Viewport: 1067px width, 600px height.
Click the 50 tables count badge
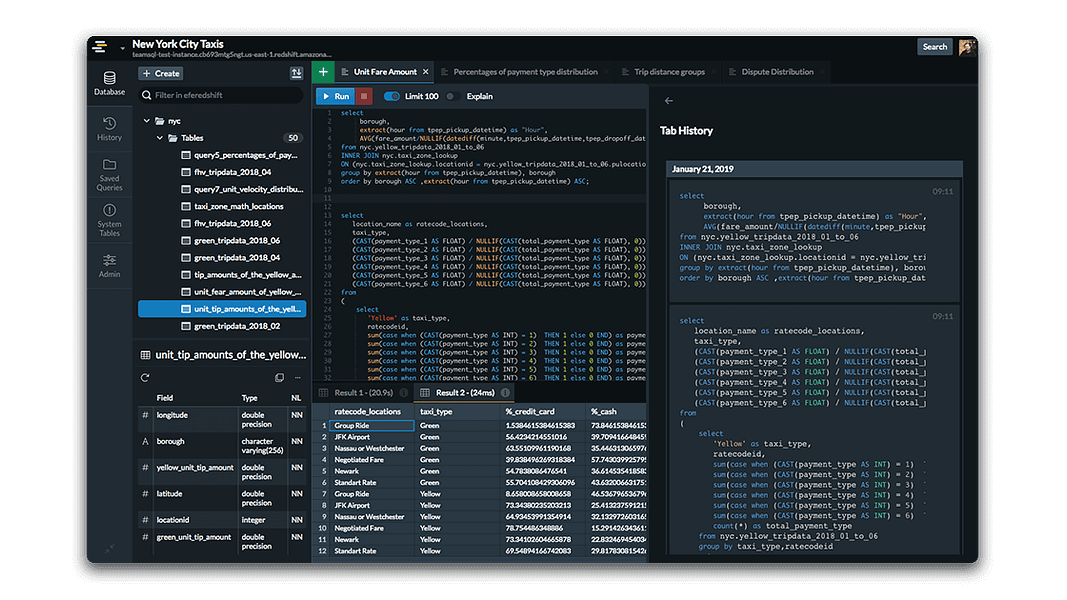(293, 138)
